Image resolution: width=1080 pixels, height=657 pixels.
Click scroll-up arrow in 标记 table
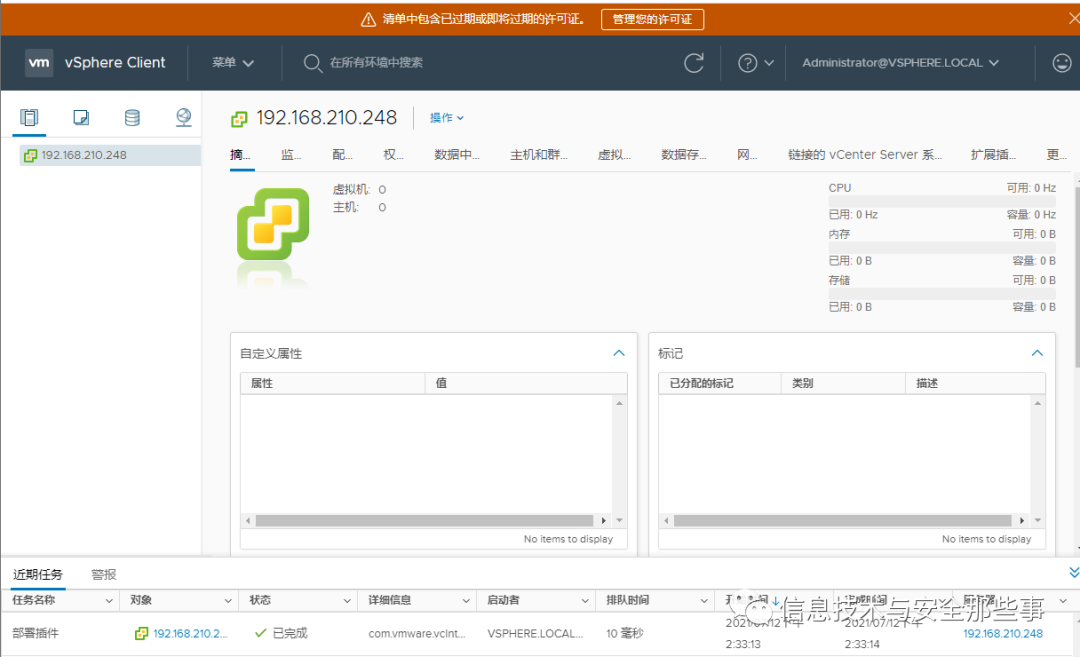point(1037,403)
